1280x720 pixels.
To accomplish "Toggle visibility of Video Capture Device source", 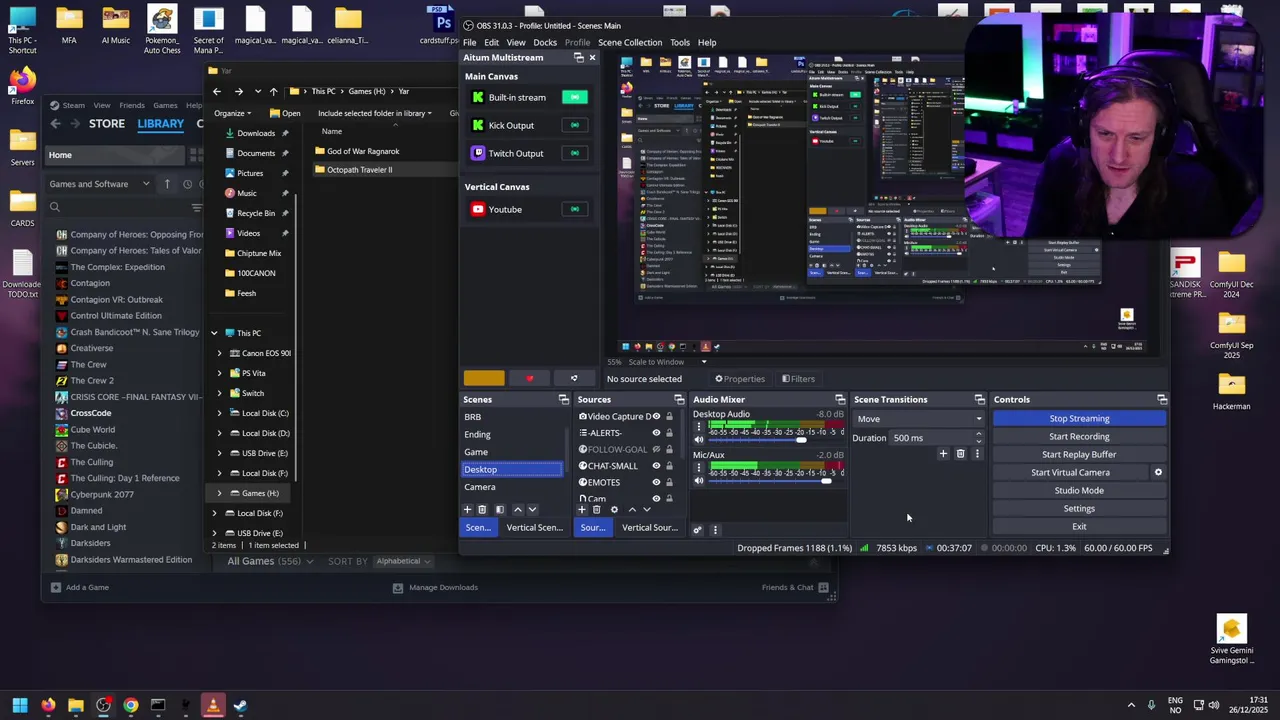I will pyautogui.click(x=656, y=416).
